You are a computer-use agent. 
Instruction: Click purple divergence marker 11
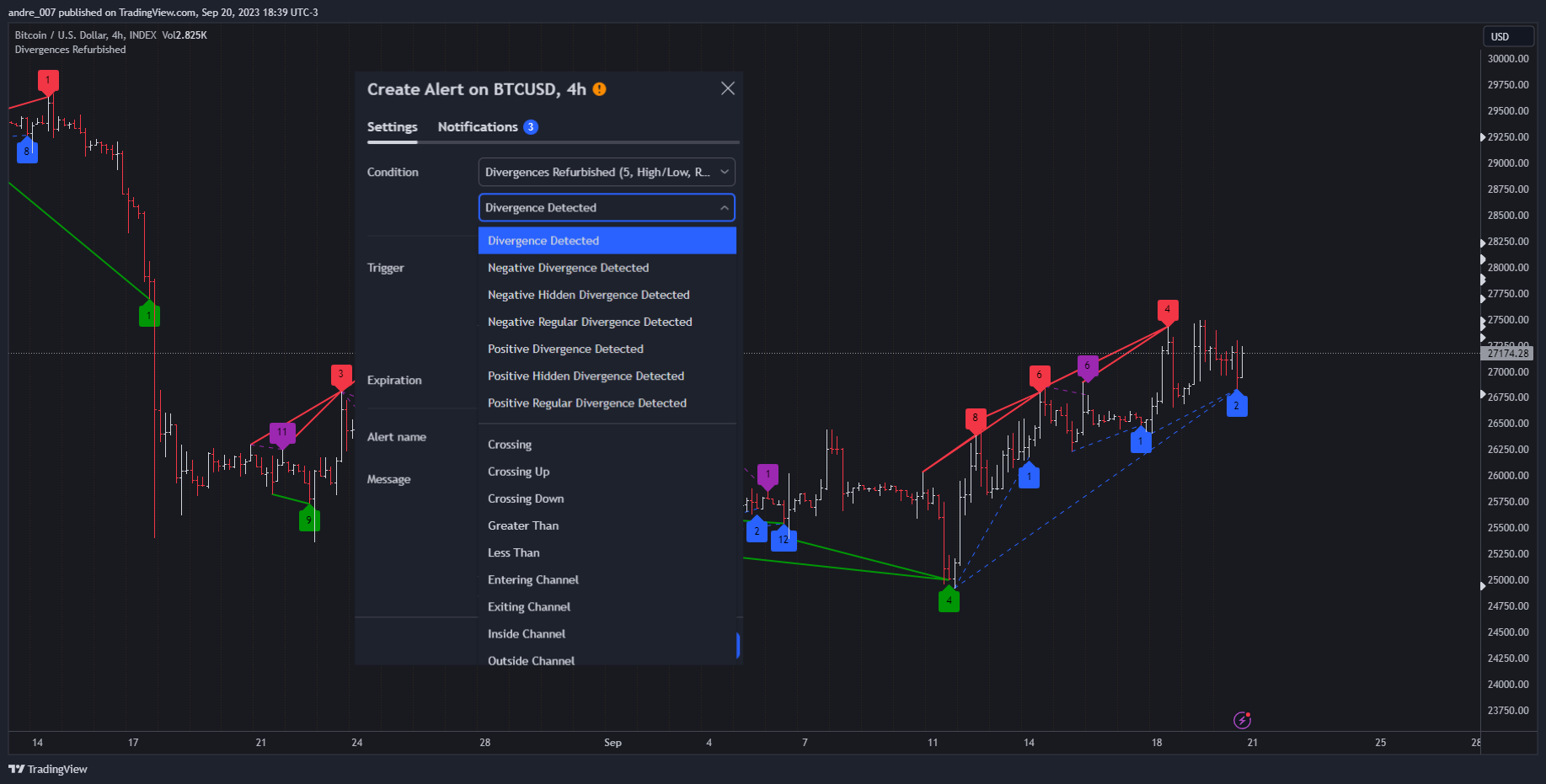point(282,433)
